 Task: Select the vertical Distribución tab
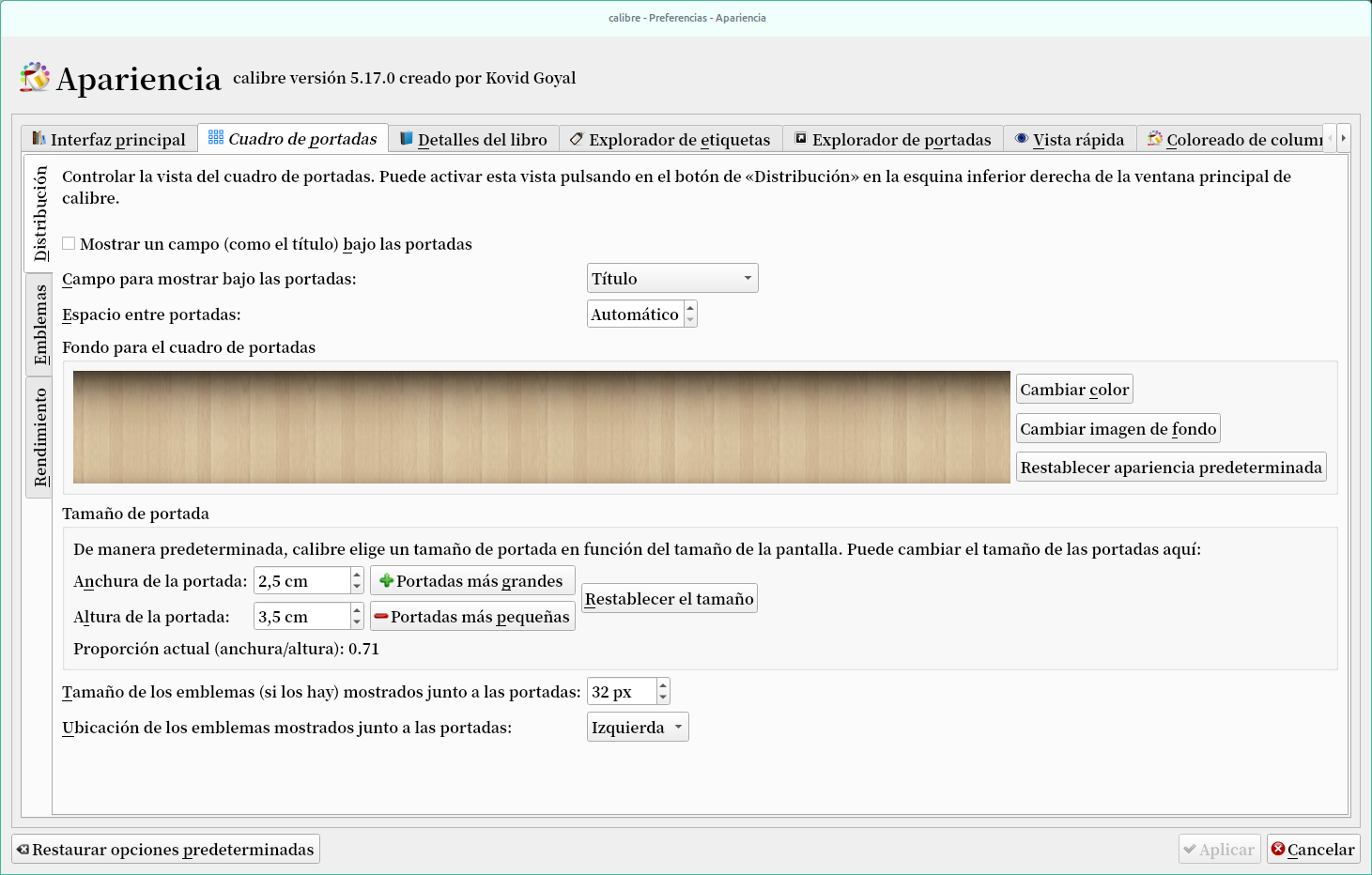pyautogui.click(x=39, y=213)
